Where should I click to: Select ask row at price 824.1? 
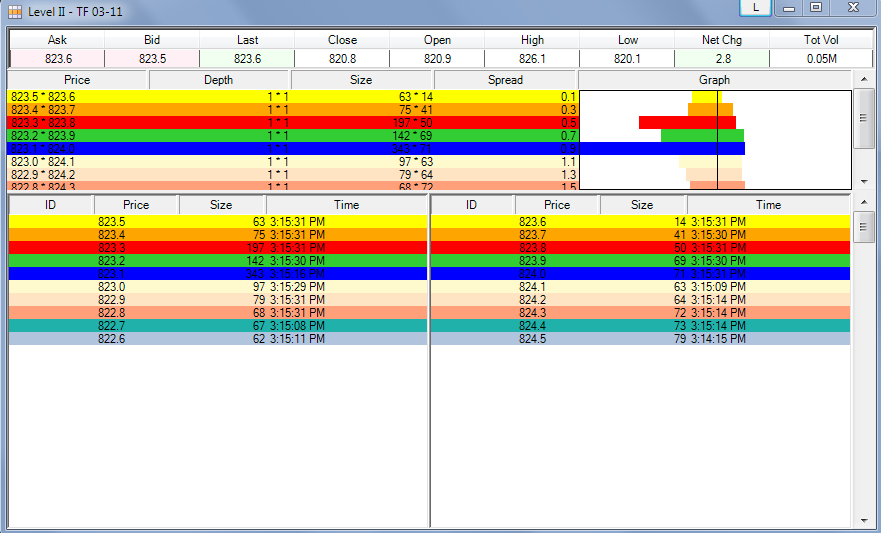[x=641, y=286]
